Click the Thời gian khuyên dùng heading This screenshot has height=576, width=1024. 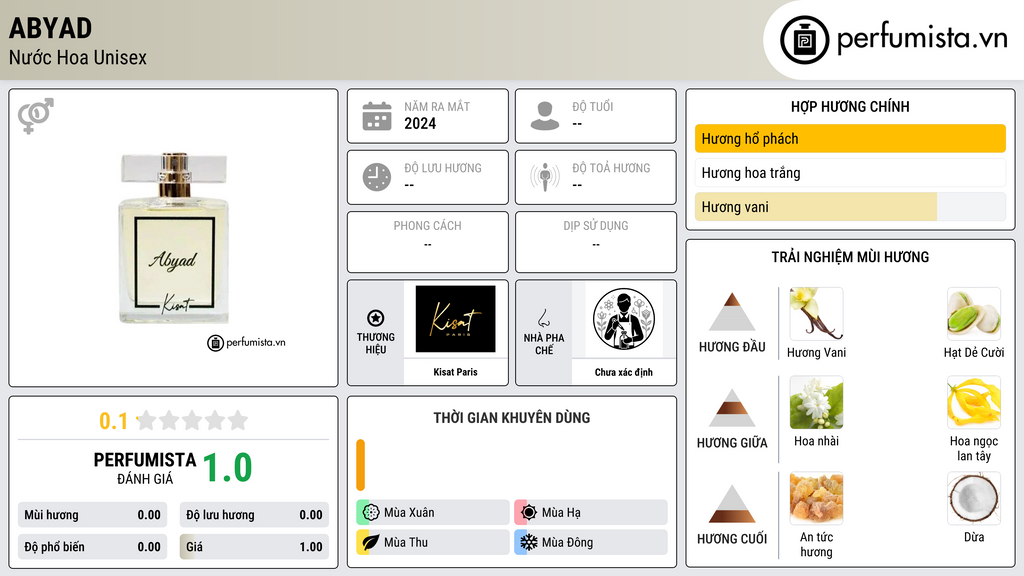pyautogui.click(x=511, y=417)
